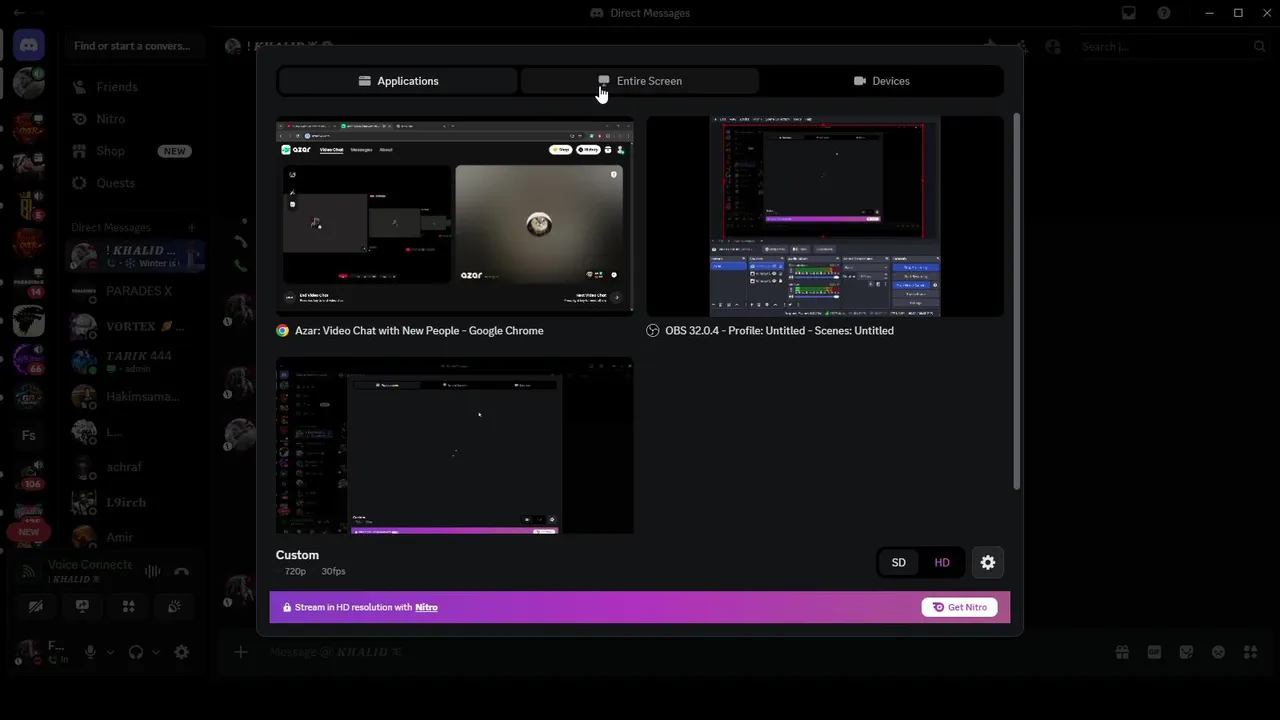This screenshot has width=1280, height=720.
Task: Disconnect from voice call
Action: 181,572
